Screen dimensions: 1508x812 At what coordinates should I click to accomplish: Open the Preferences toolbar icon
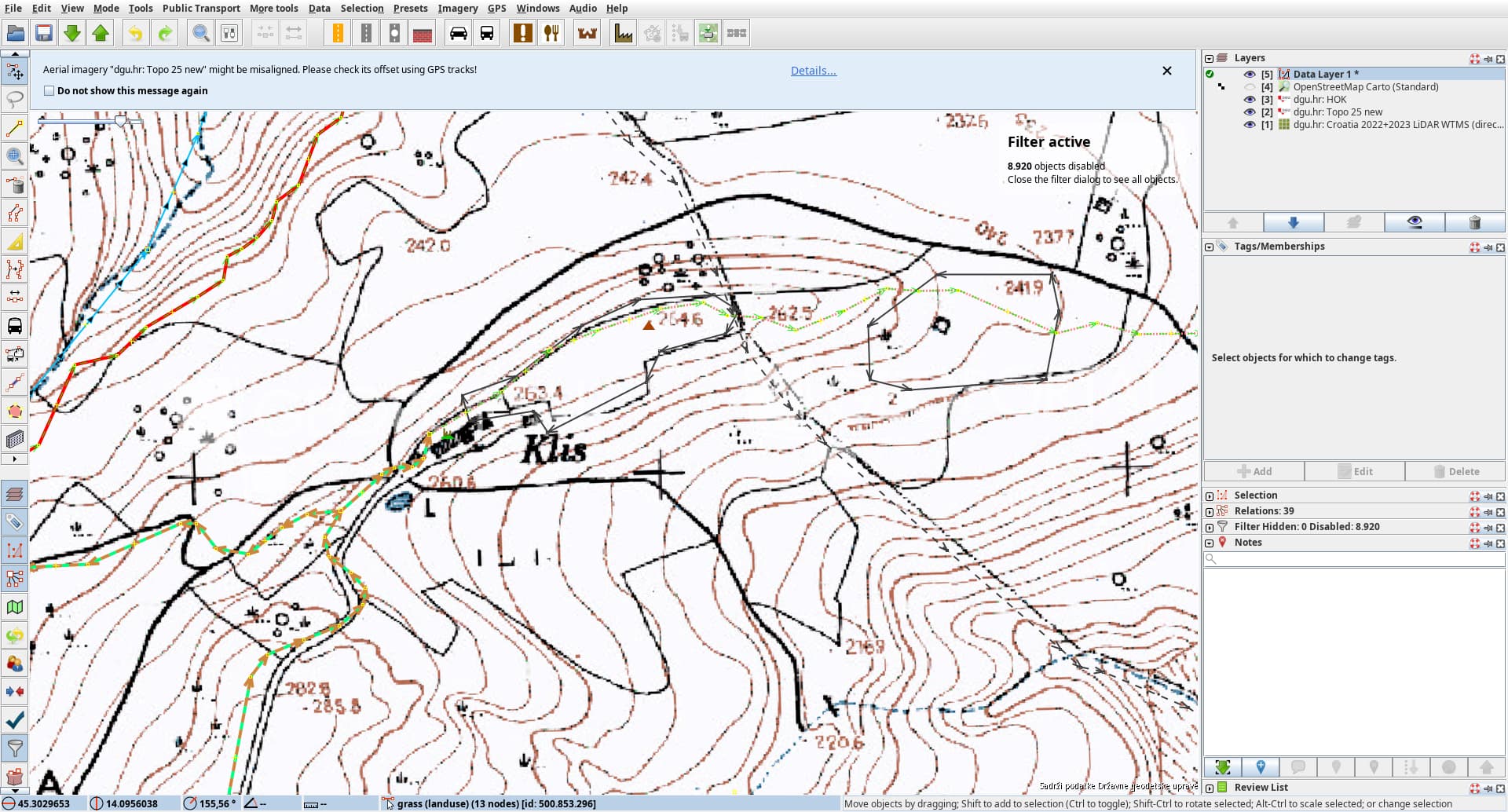point(229,33)
